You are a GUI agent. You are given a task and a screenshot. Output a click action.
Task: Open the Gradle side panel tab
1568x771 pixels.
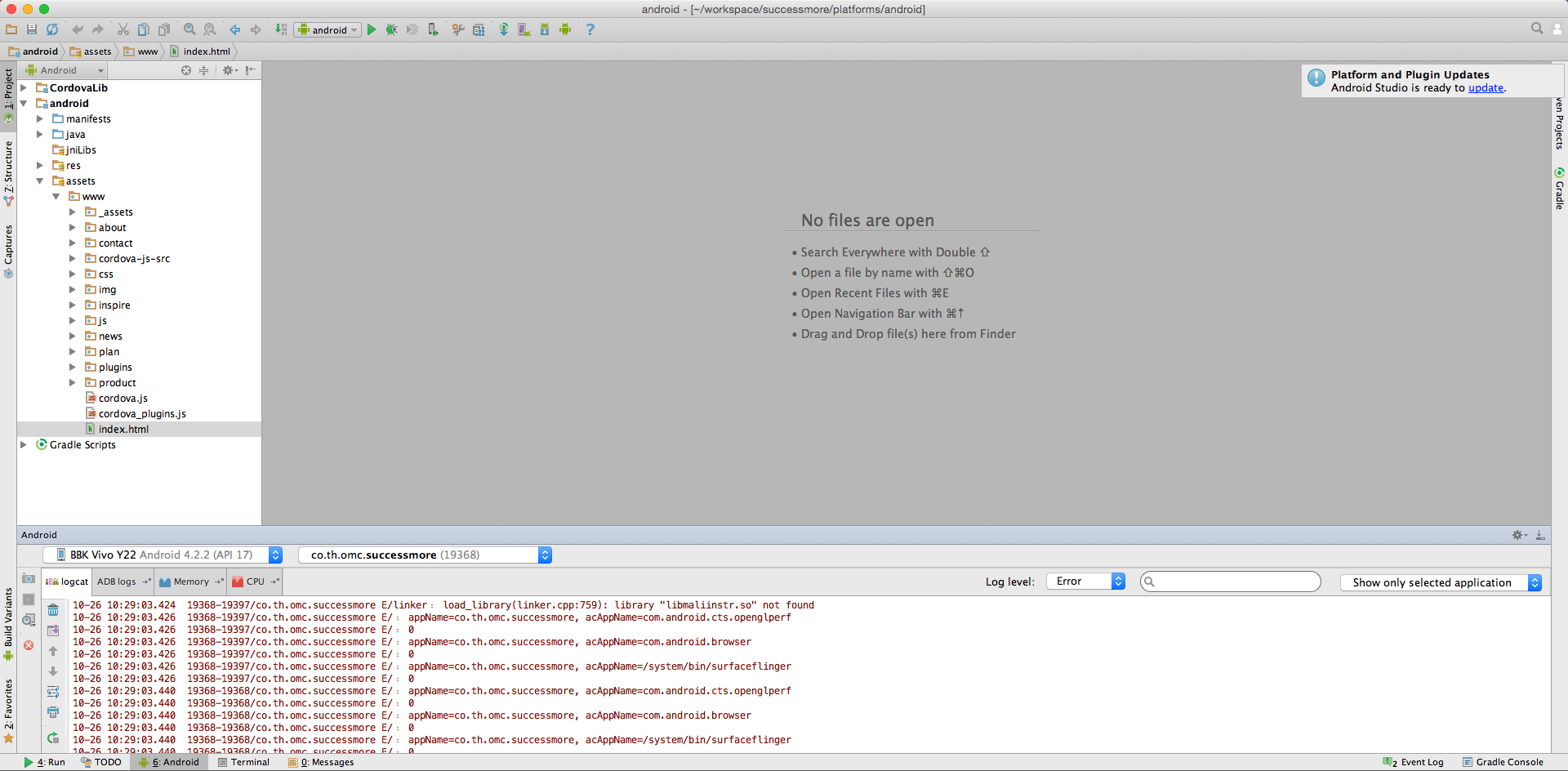click(1559, 189)
